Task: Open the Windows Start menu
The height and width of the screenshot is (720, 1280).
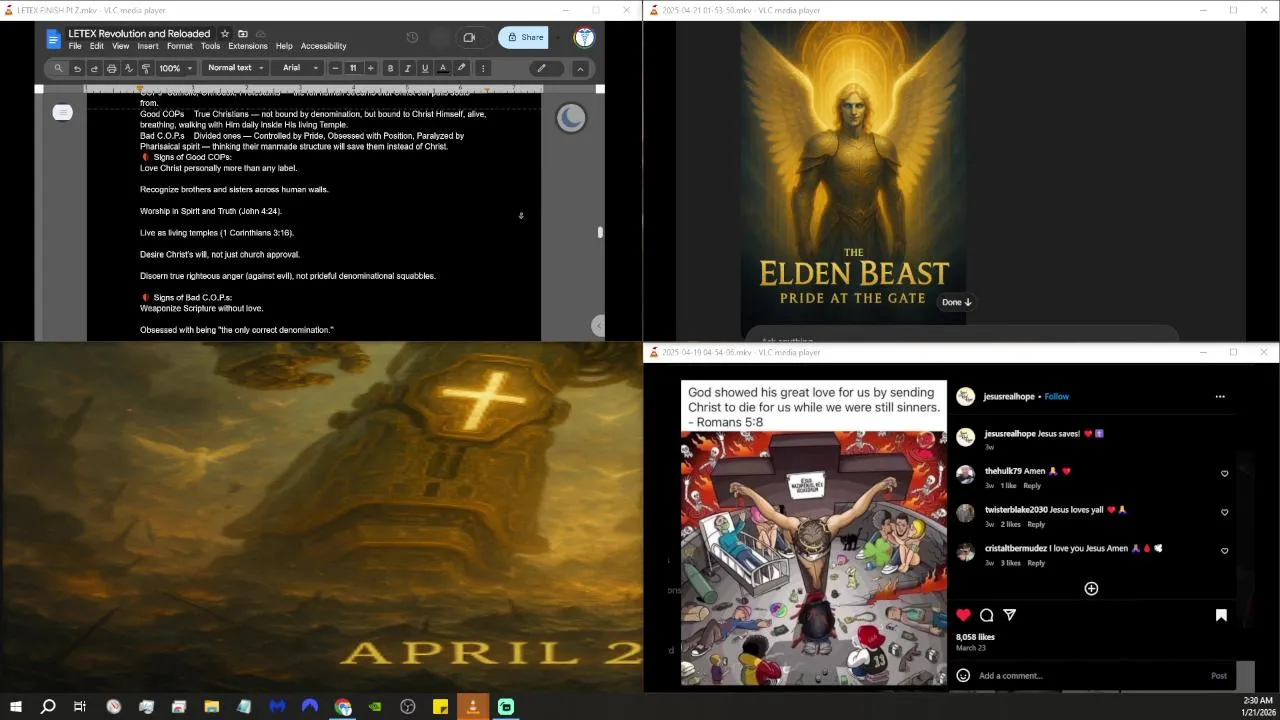Action: (x=16, y=707)
